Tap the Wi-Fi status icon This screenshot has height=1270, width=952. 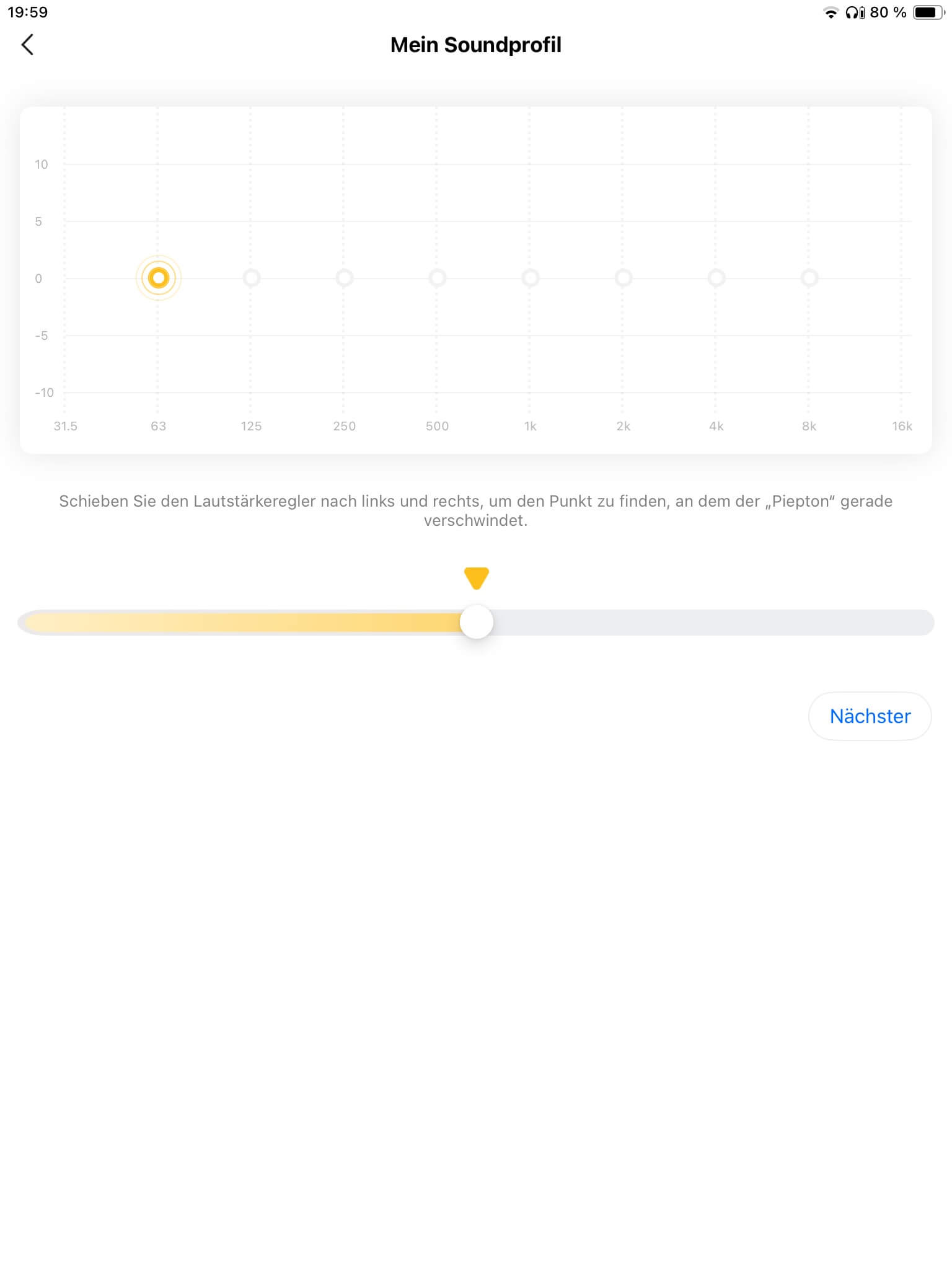(830, 12)
